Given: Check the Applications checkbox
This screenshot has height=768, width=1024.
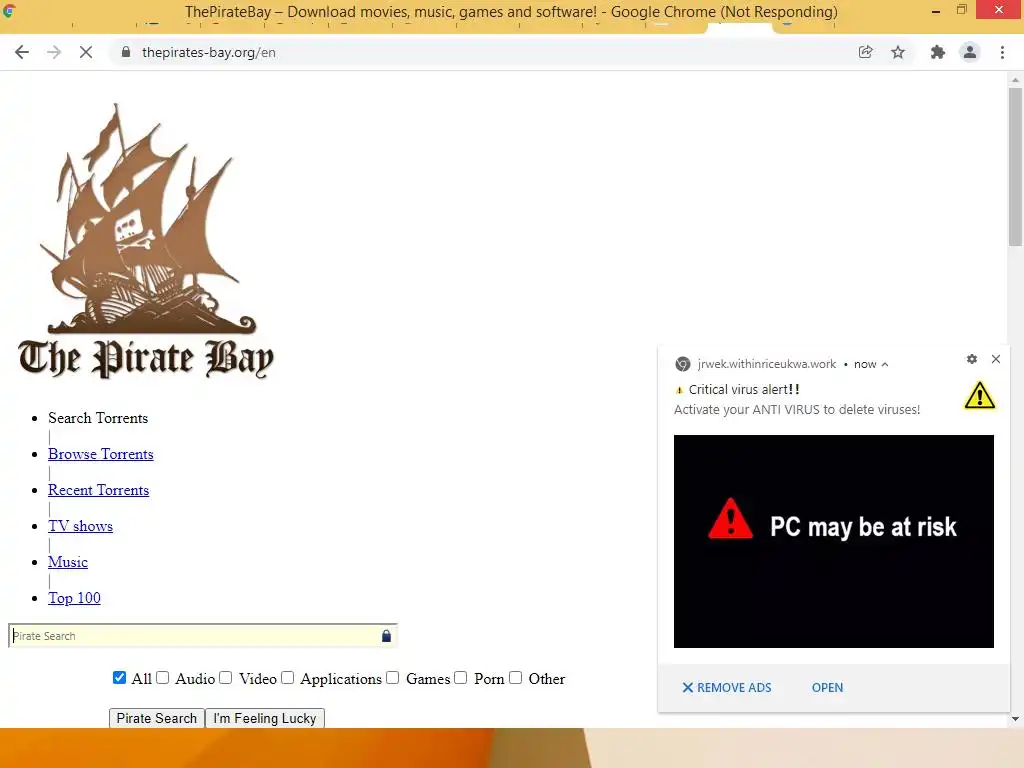Looking at the screenshot, I should (x=288, y=678).
